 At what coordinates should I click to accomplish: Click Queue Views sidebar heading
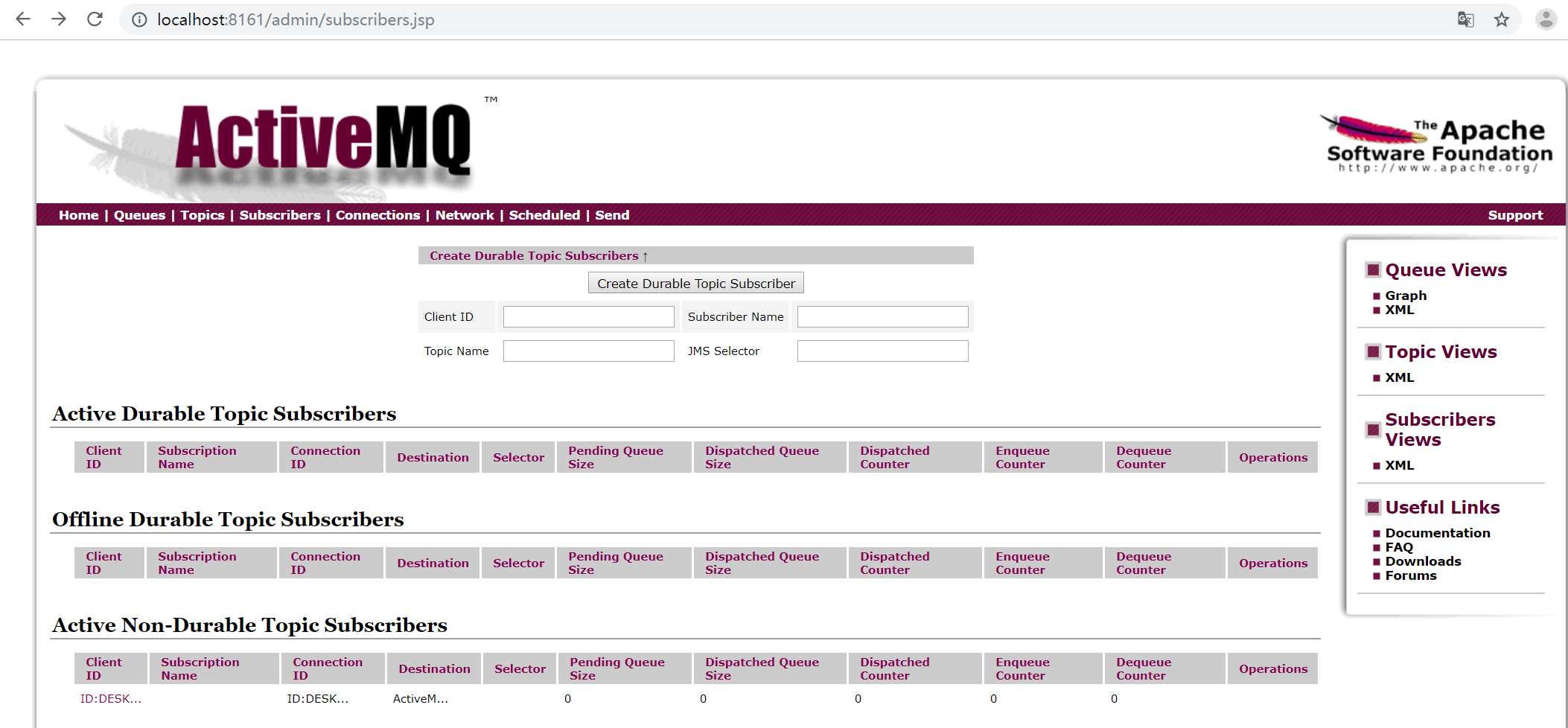[1446, 269]
